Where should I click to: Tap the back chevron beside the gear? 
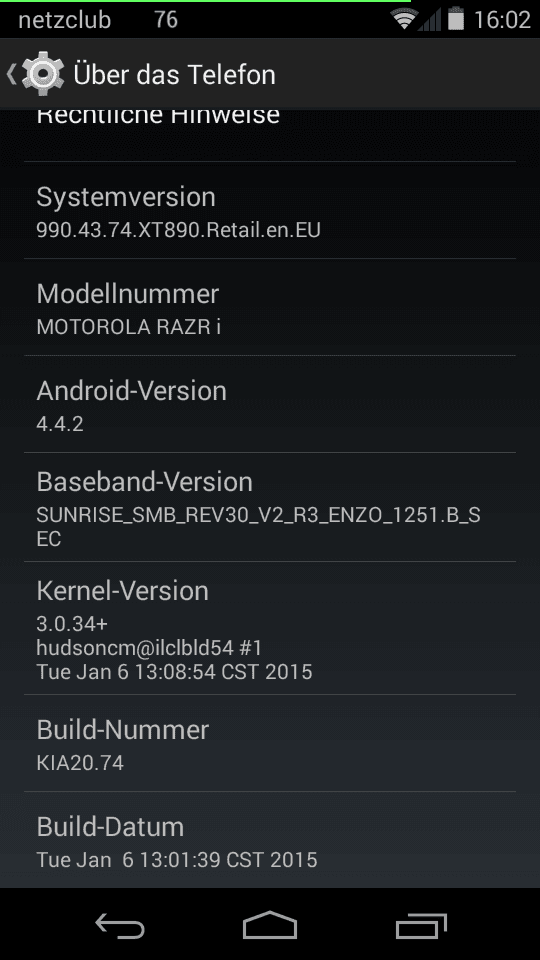pos(12,74)
